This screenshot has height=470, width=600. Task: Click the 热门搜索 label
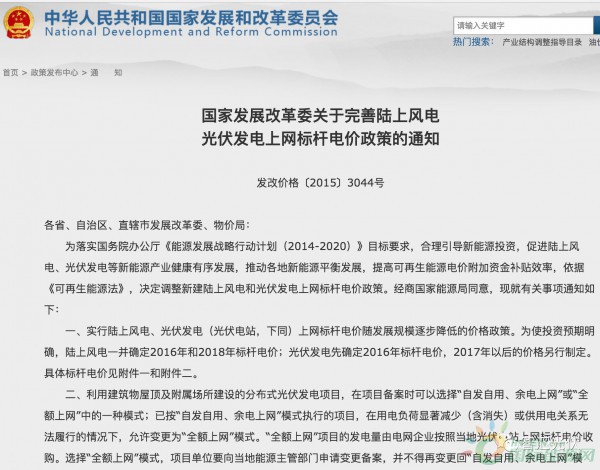coord(473,42)
